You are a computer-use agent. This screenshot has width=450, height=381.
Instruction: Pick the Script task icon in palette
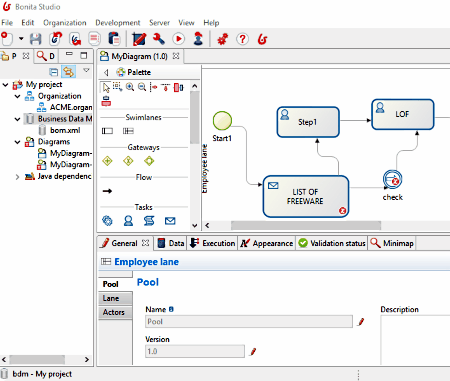[x=149, y=221]
